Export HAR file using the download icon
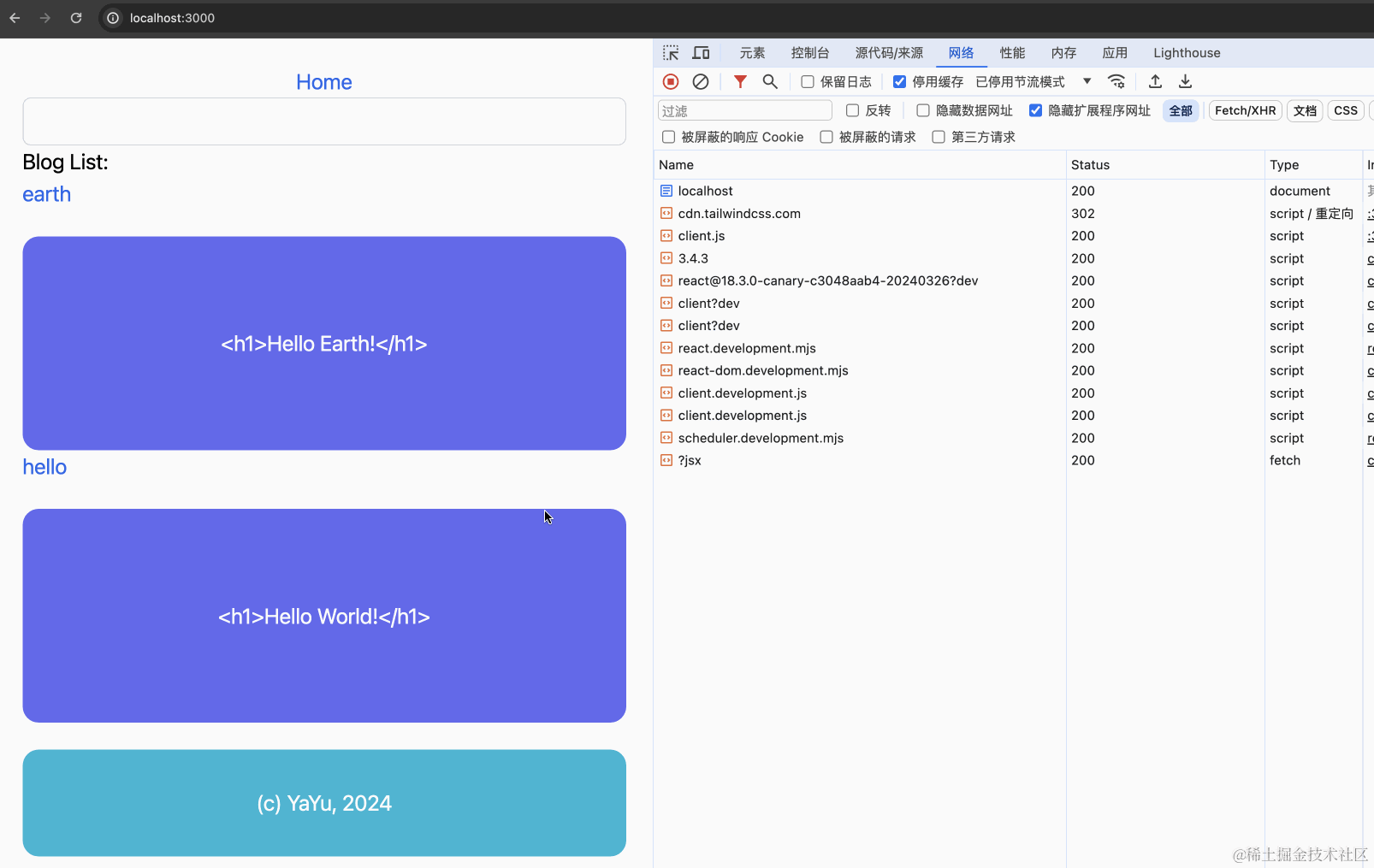The height and width of the screenshot is (868, 1374). click(1185, 81)
